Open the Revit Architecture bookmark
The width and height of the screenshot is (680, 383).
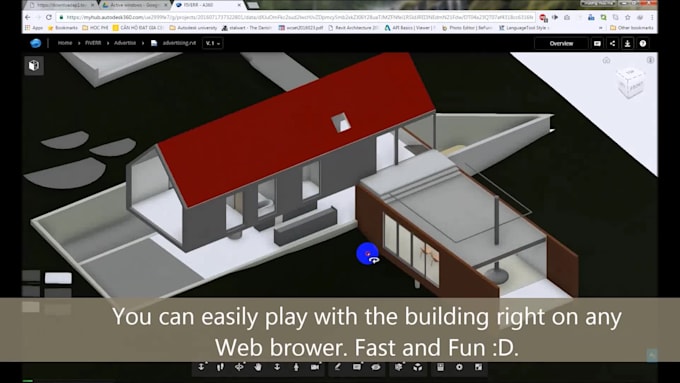353,28
